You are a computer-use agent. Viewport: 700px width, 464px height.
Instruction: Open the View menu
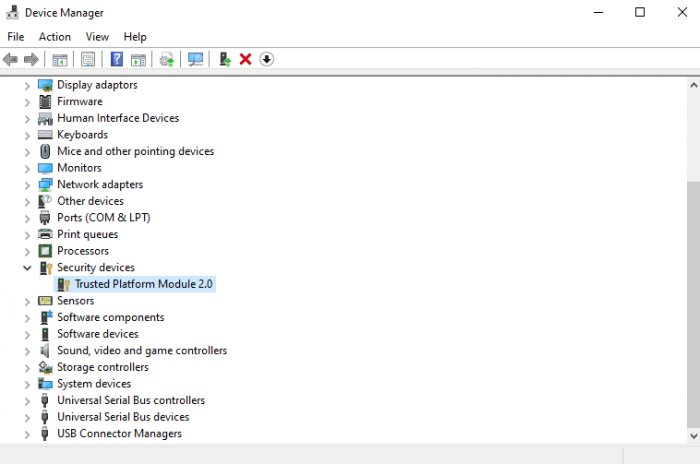pos(97,37)
